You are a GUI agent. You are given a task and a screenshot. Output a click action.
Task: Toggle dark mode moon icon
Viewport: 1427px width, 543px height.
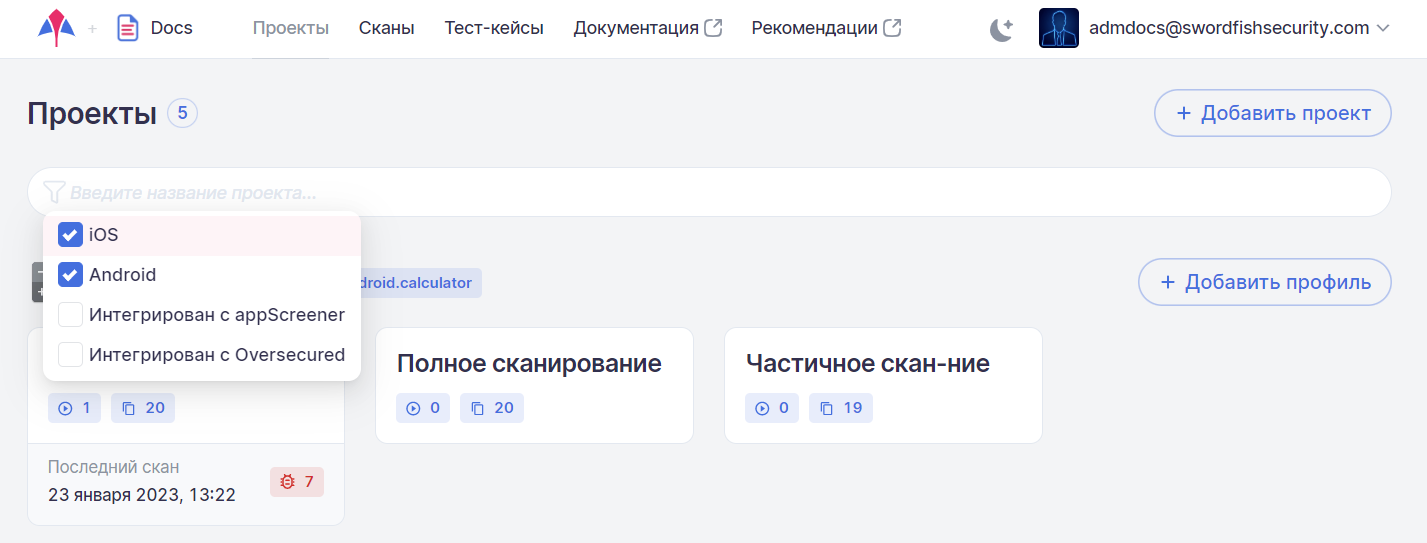1001,29
